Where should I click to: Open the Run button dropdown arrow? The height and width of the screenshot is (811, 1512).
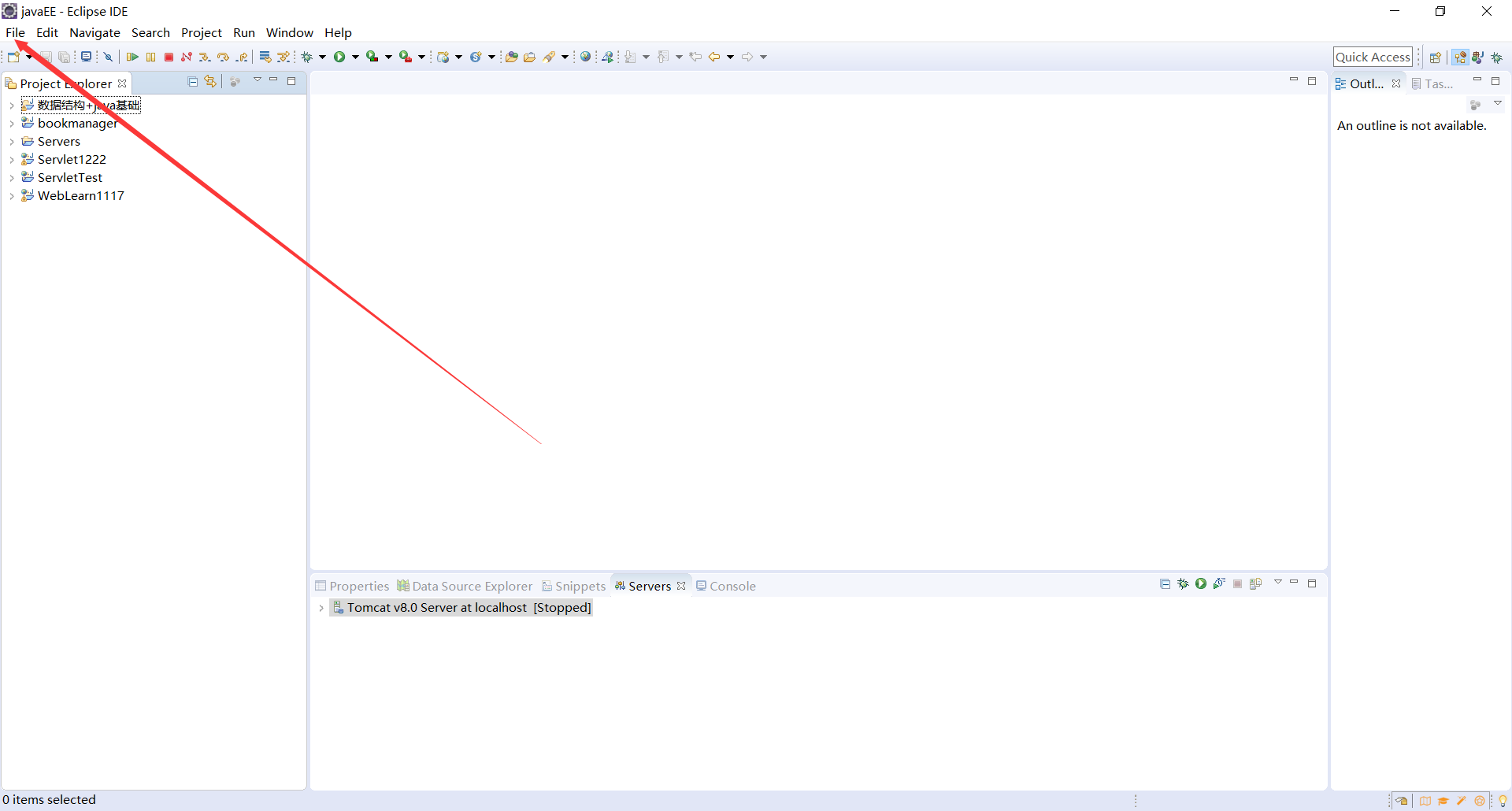(355, 57)
